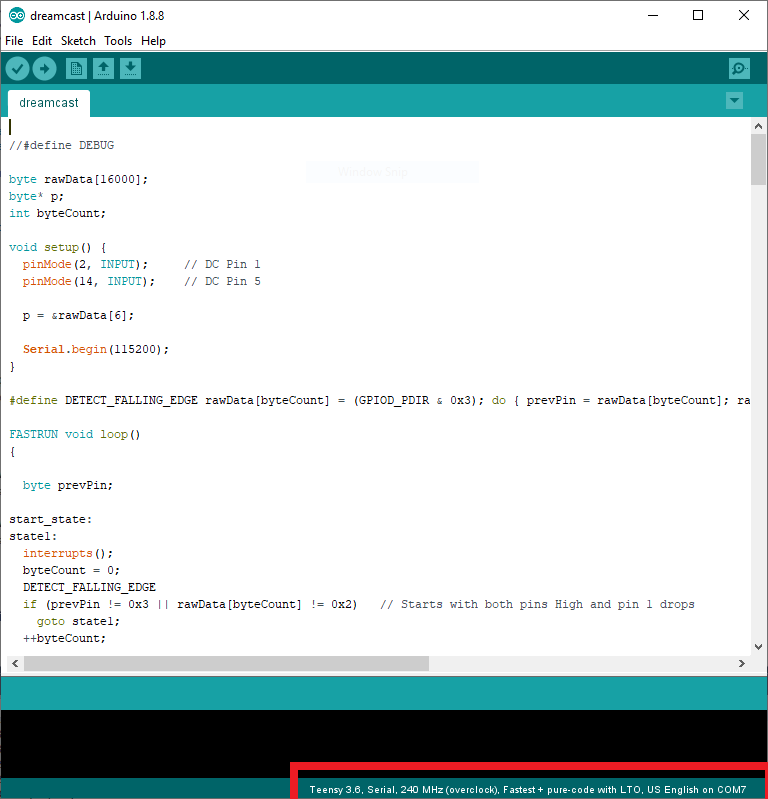
Task: Click the 'byte rawData[16000];' line
Action: coord(78,179)
